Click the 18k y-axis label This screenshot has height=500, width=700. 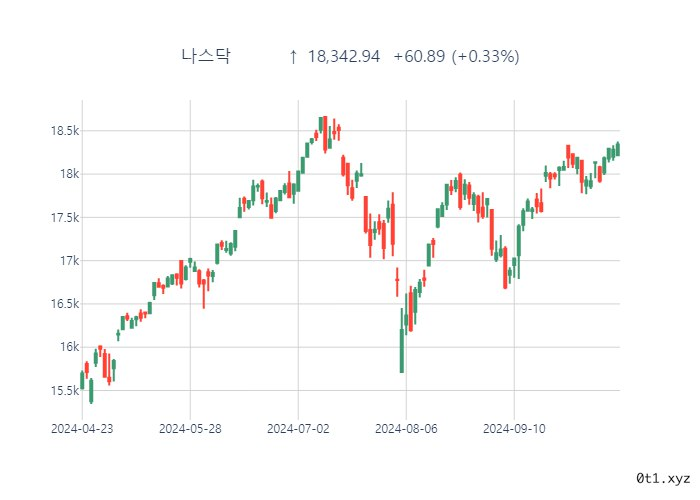[70, 174]
